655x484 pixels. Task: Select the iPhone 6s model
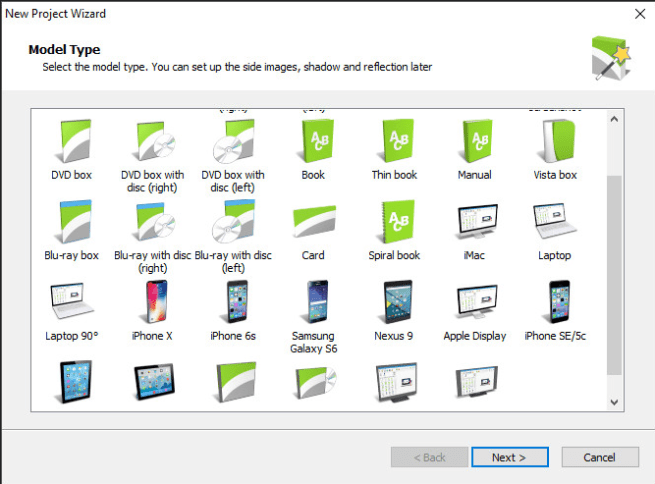point(233,312)
